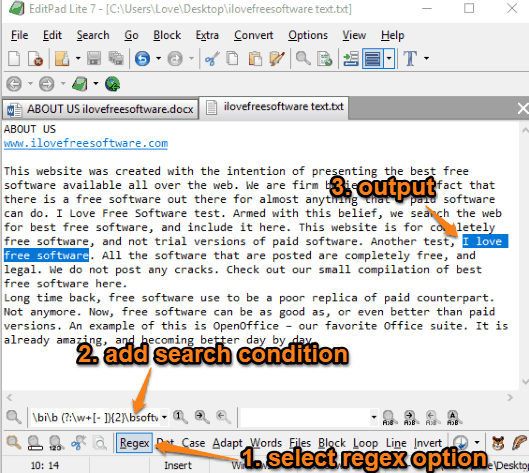Expand the word wrap options dropdown arrow
529x473 pixels.
[x=389, y=59]
